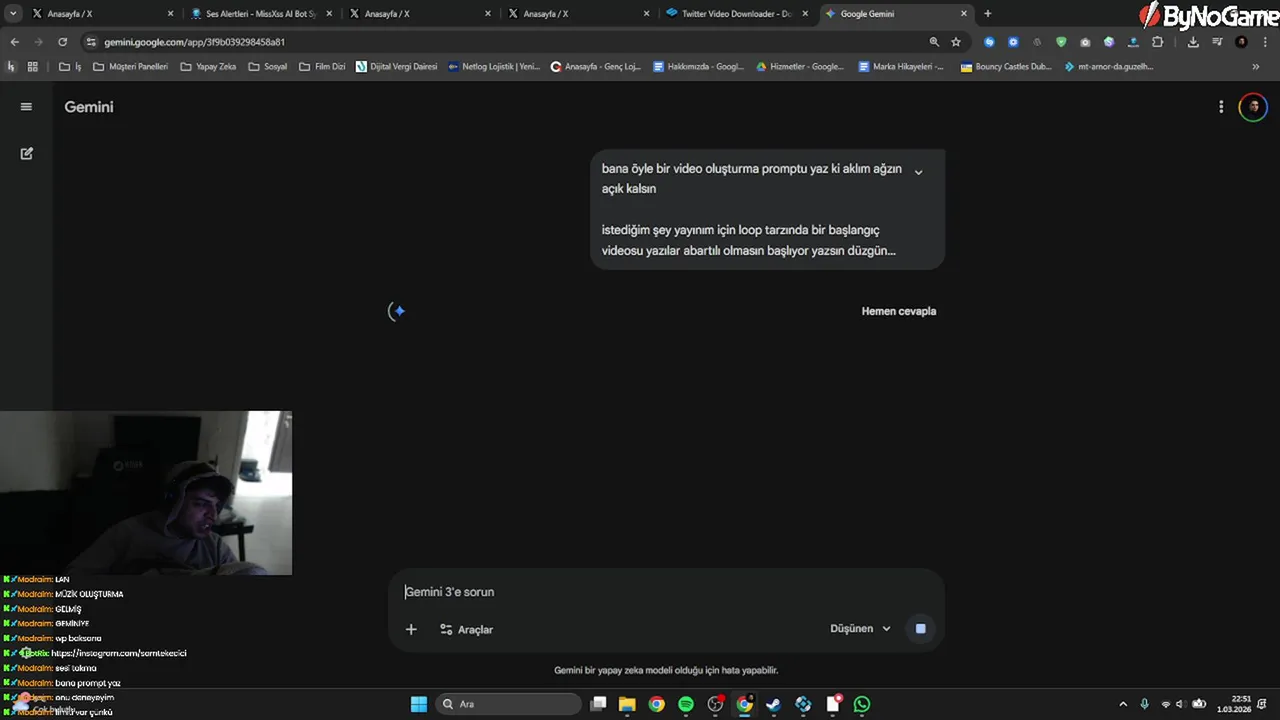Viewport: 1280px width, 720px height.
Task: Open the Araçlar tools menu
Action: tap(466, 629)
